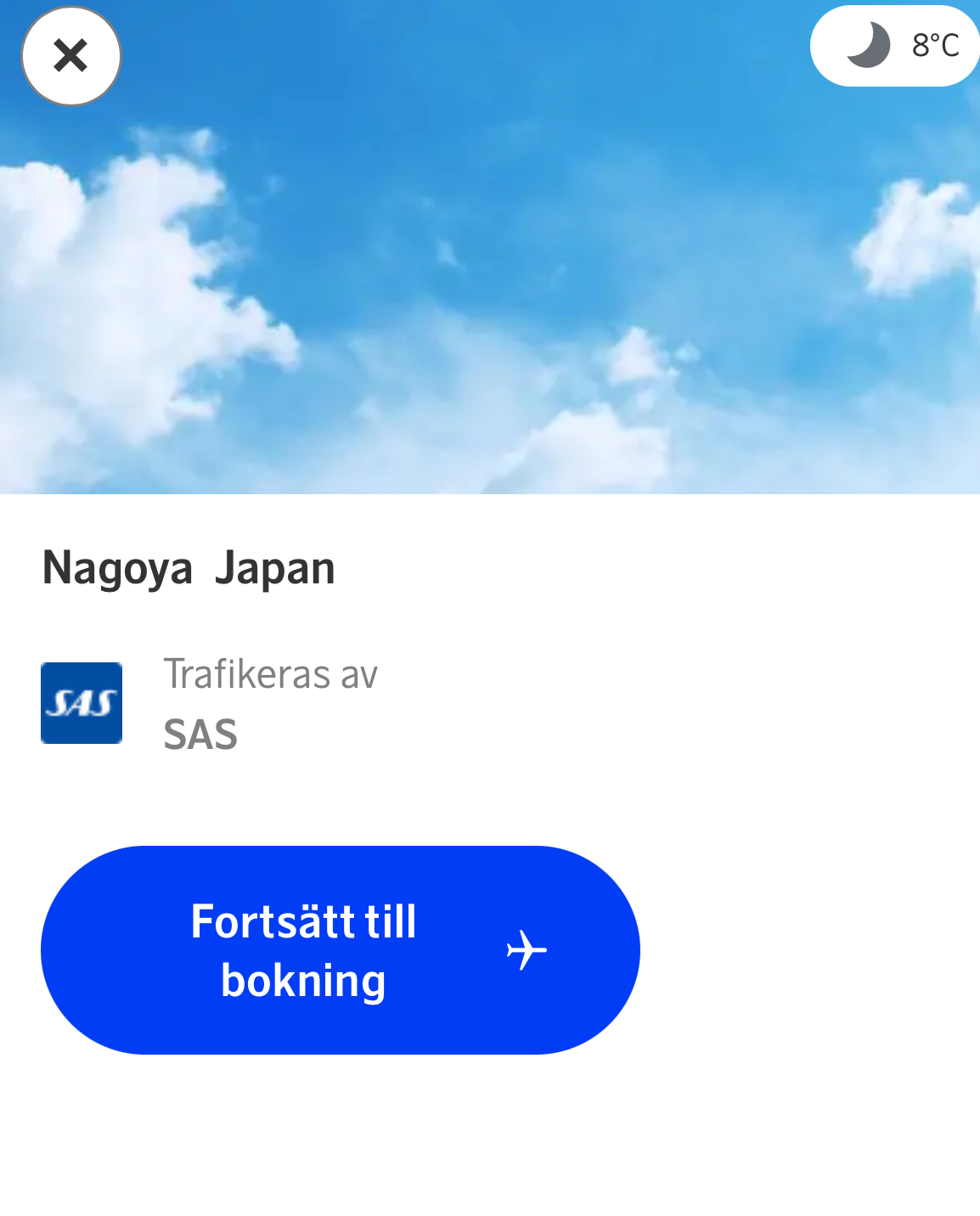Image resolution: width=980 pixels, height=1216 pixels.
Task: Tap the 8°C temperature reading
Action: click(x=935, y=45)
